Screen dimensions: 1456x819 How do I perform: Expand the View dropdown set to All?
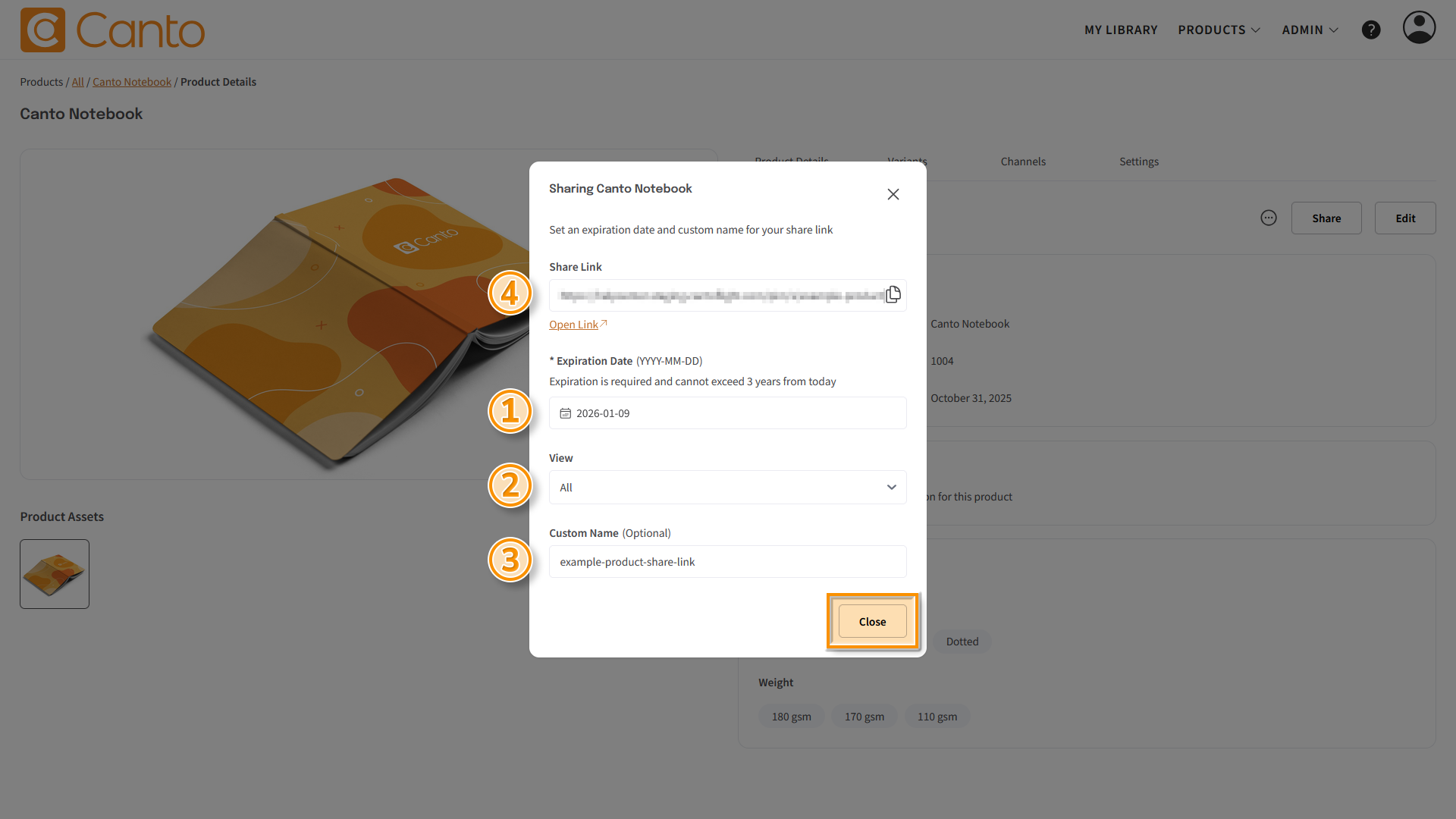727,487
